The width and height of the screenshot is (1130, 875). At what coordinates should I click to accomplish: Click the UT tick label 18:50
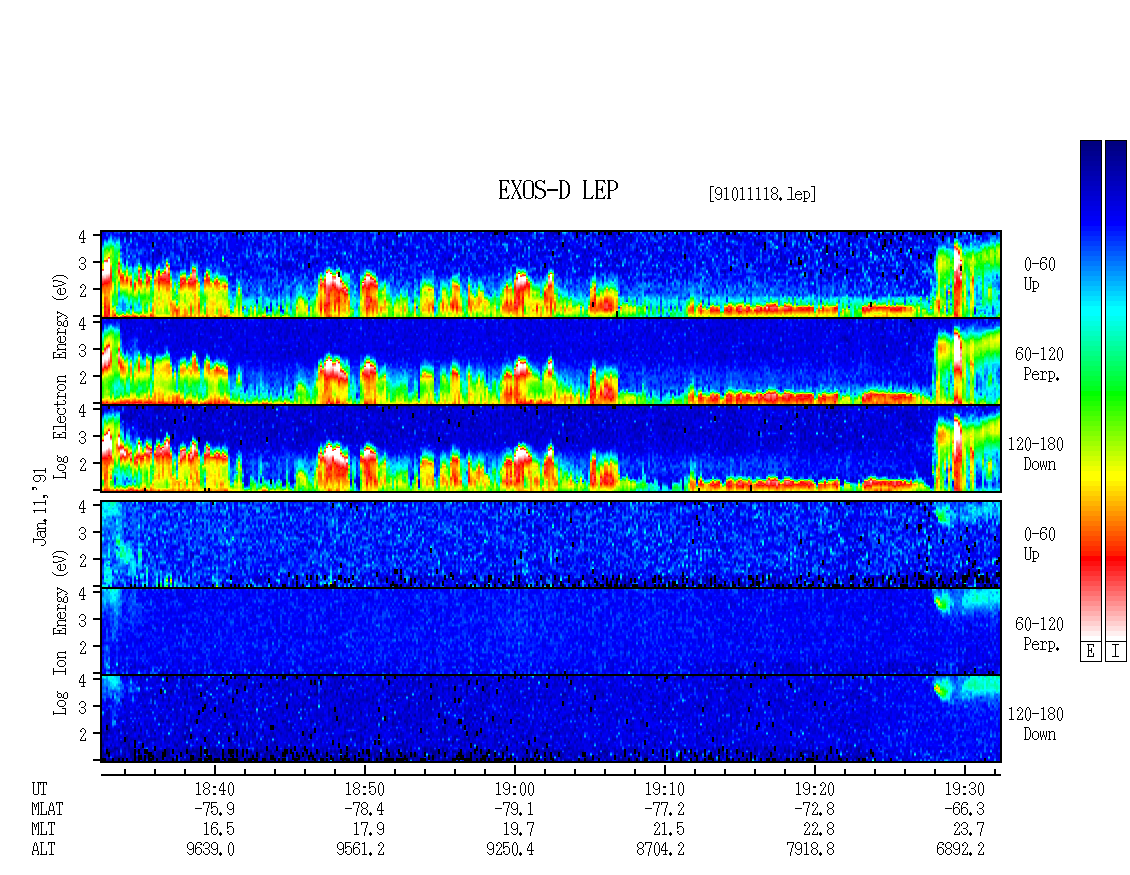364,789
